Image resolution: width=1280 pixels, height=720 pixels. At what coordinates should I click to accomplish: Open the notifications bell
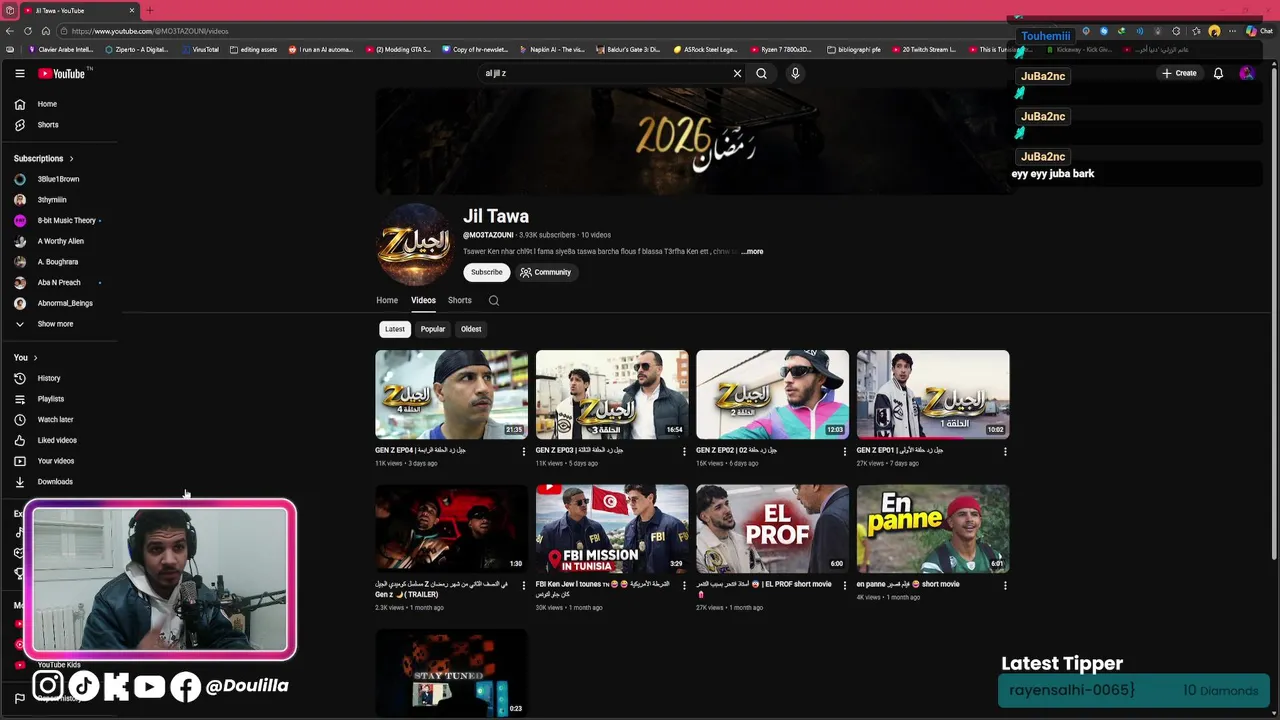[1218, 73]
